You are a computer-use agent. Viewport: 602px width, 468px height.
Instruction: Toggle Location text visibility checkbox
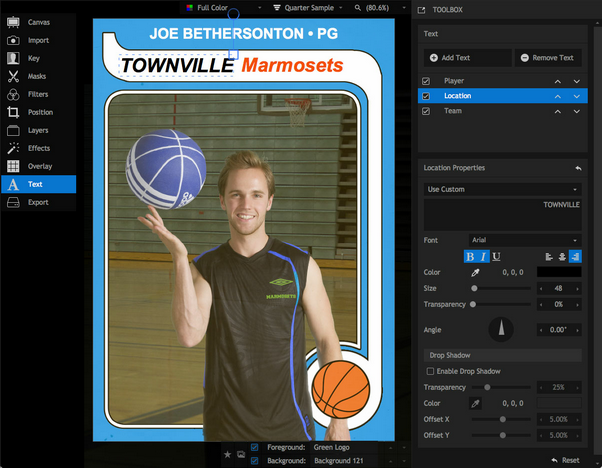coord(426,96)
